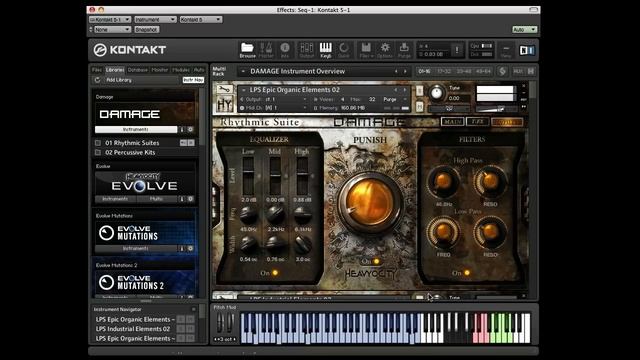The image size is (640, 360).
Task: Switch to minimized View mode
Action: coord(506,51)
